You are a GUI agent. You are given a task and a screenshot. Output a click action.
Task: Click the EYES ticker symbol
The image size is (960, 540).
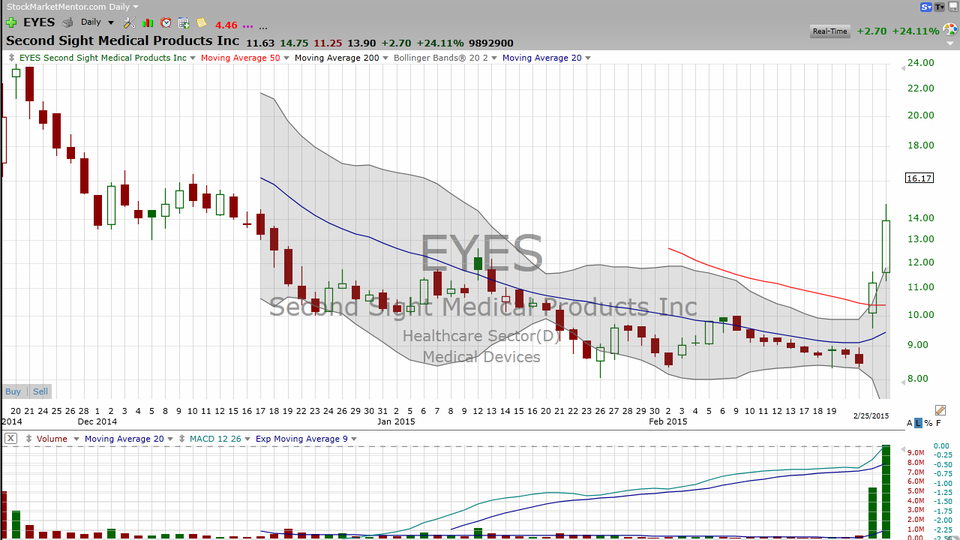[39, 23]
